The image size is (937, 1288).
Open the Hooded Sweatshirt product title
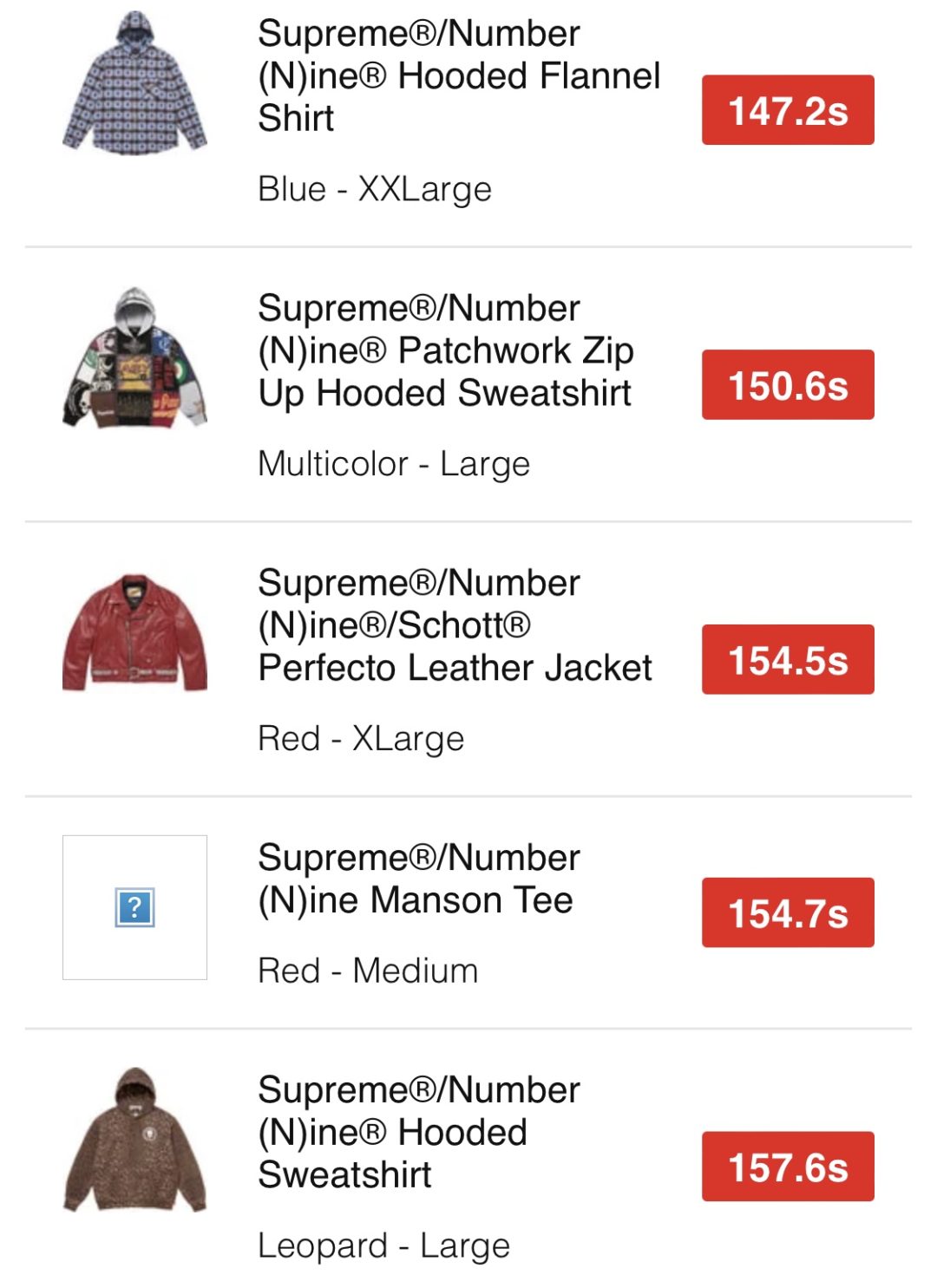tap(418, 1132)
